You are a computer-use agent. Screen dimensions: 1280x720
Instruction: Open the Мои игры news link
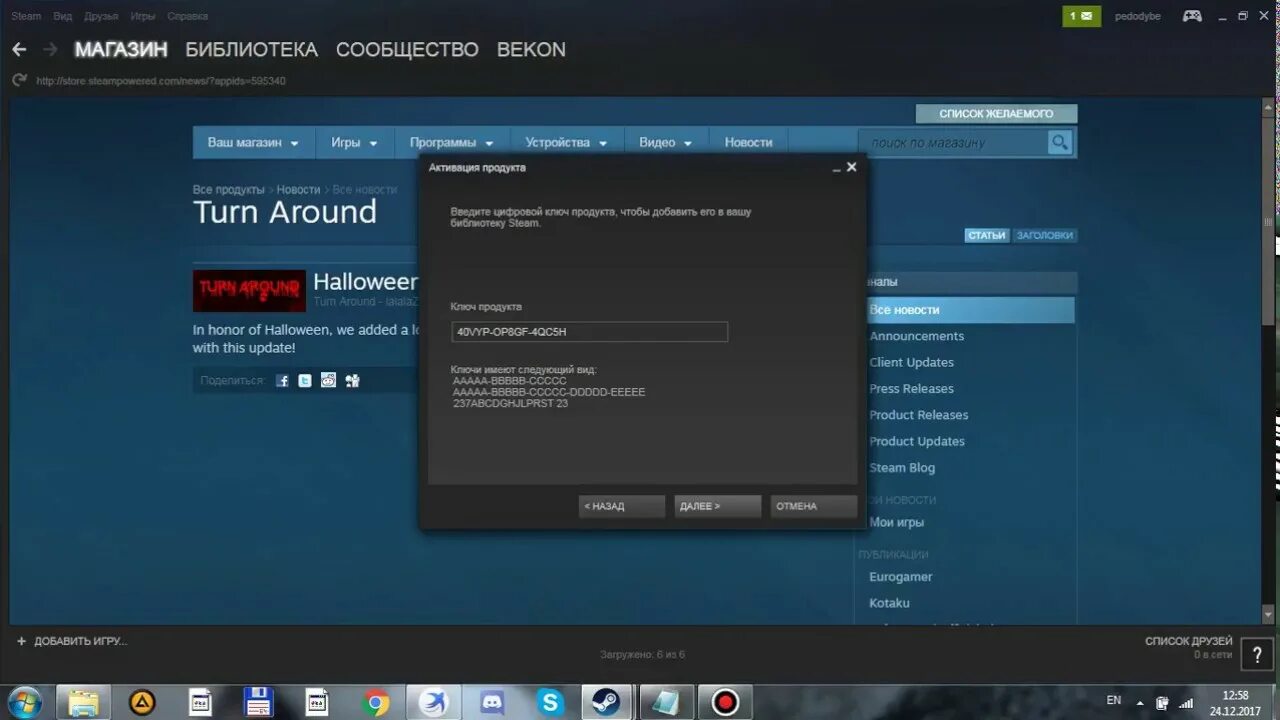pyautogui.click(x=897, y=522)
